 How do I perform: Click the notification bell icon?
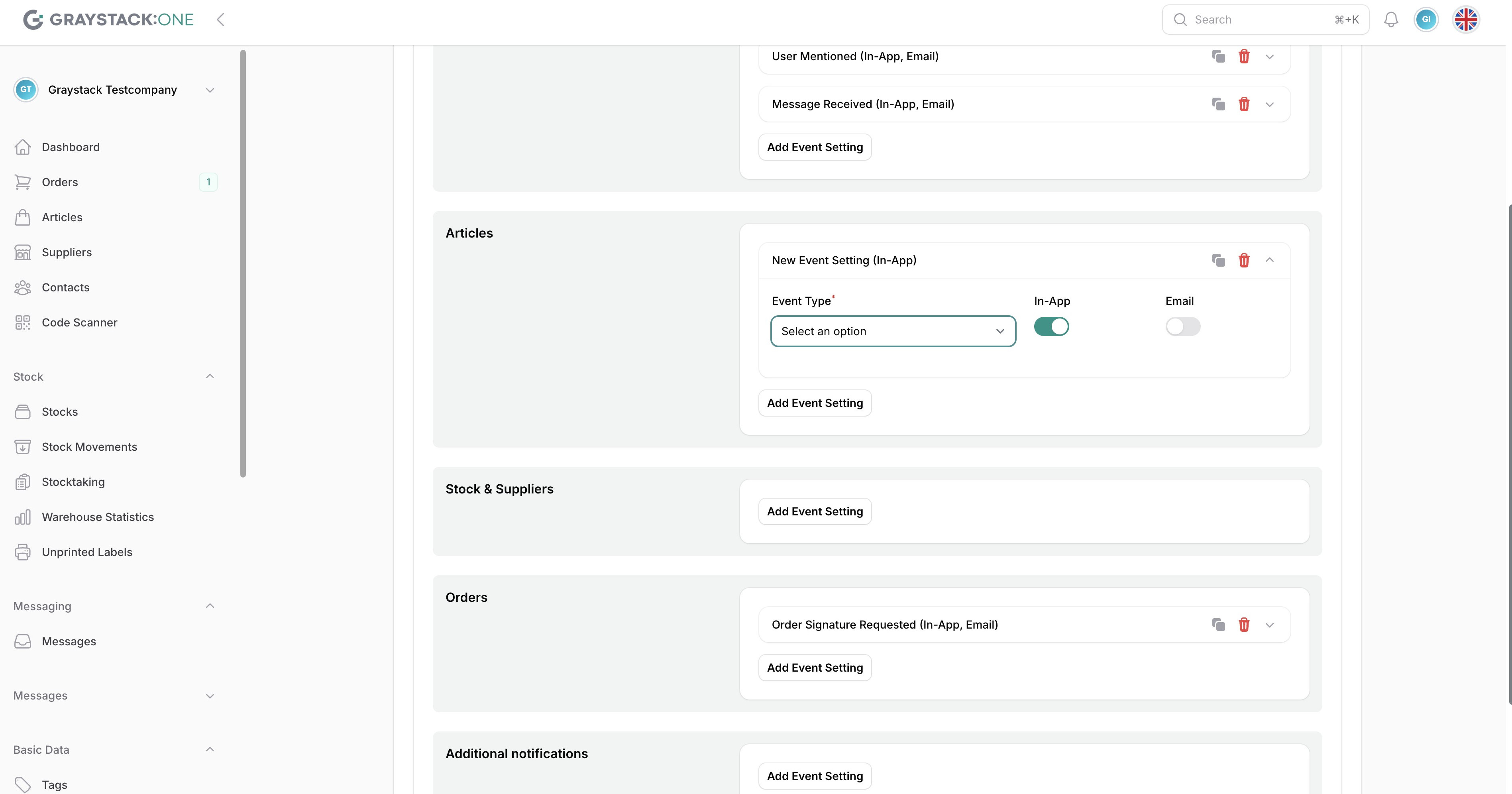pyautogui.click(x=1390, y=20)
